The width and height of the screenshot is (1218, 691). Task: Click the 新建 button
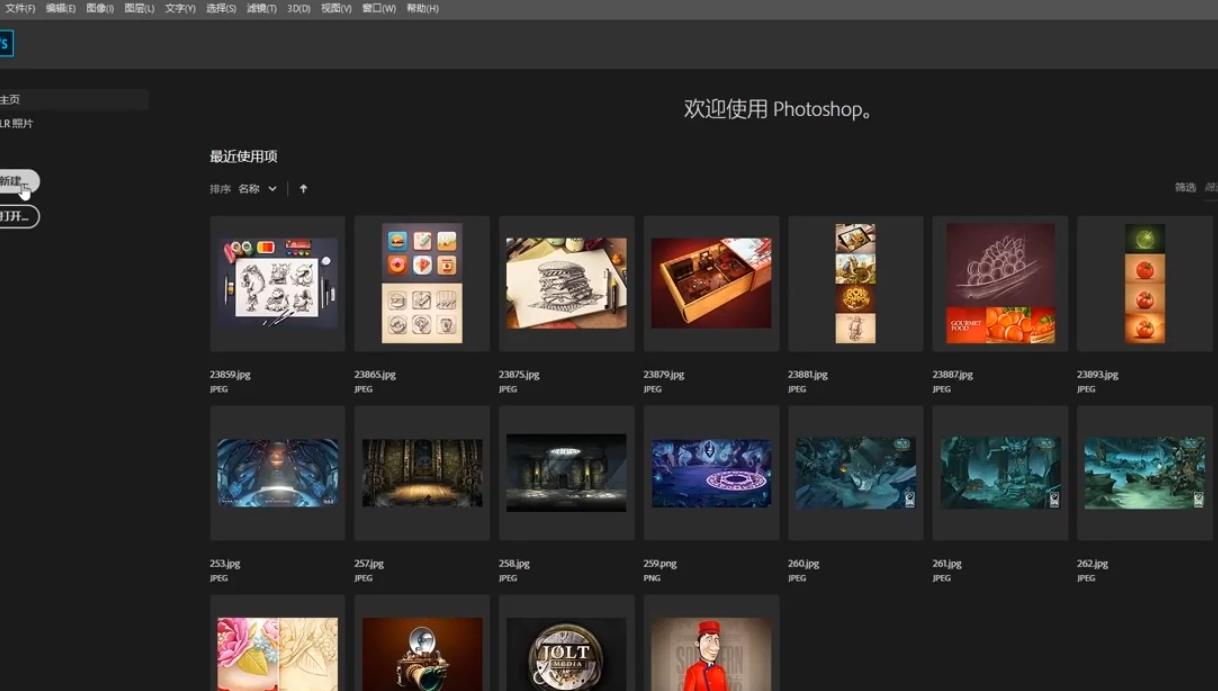click(x=15, y=182)
